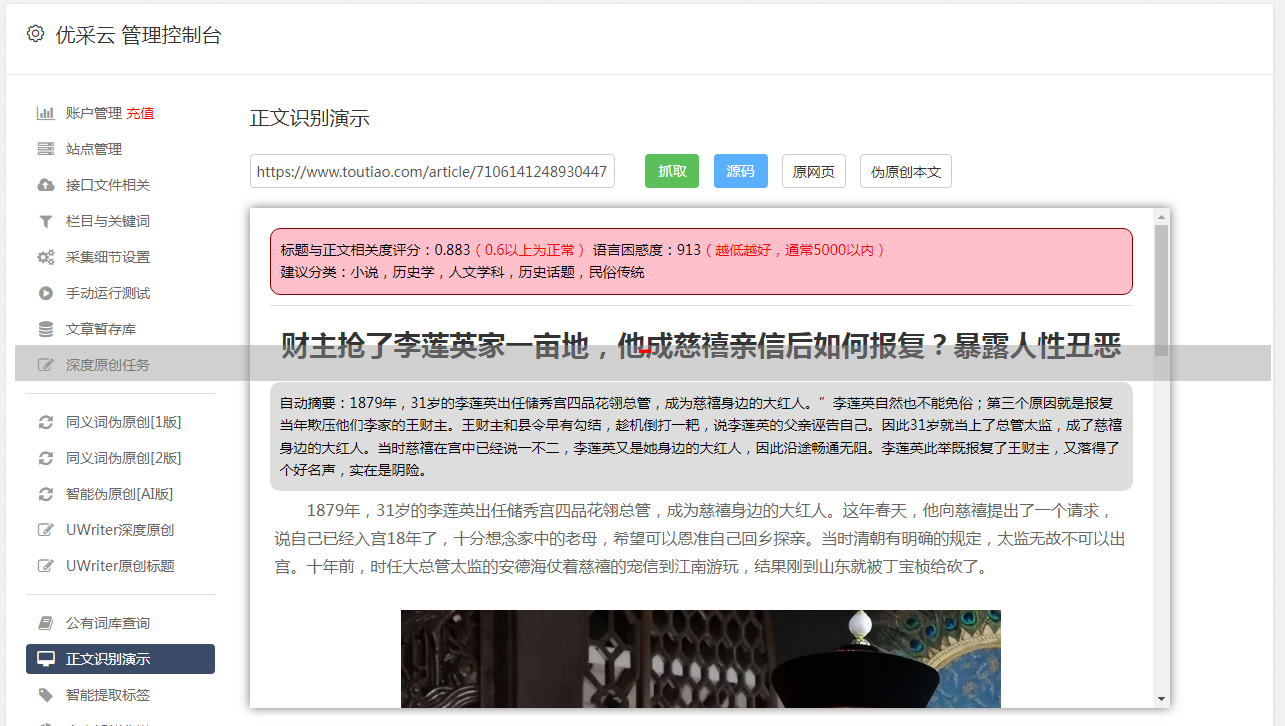The height and width of the screenshot is (726, 1285).
Task: Click the green 抓取 button
Action: [672, 171]
